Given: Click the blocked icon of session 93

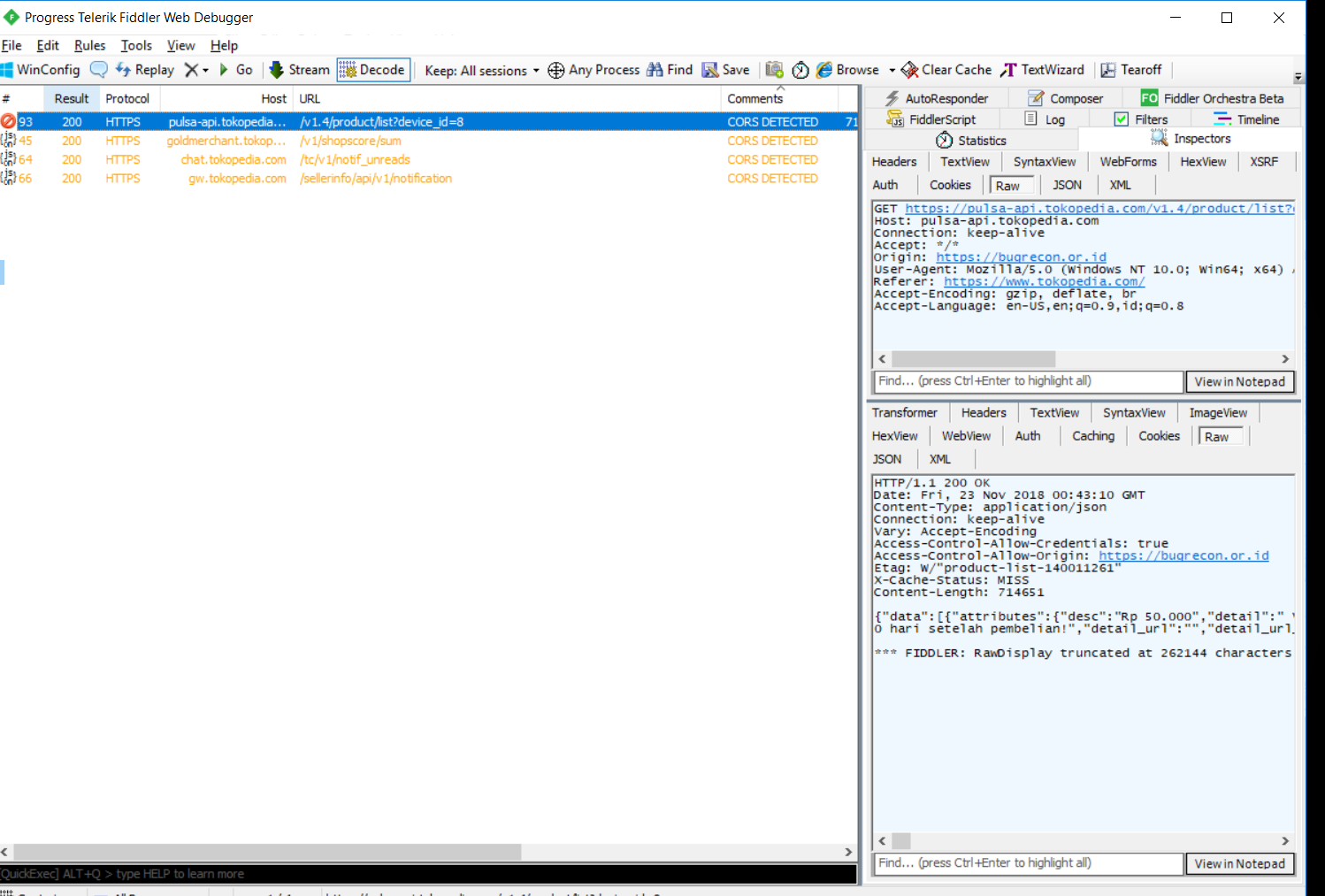Looking at the screenshot, I should tap(8, 121).
